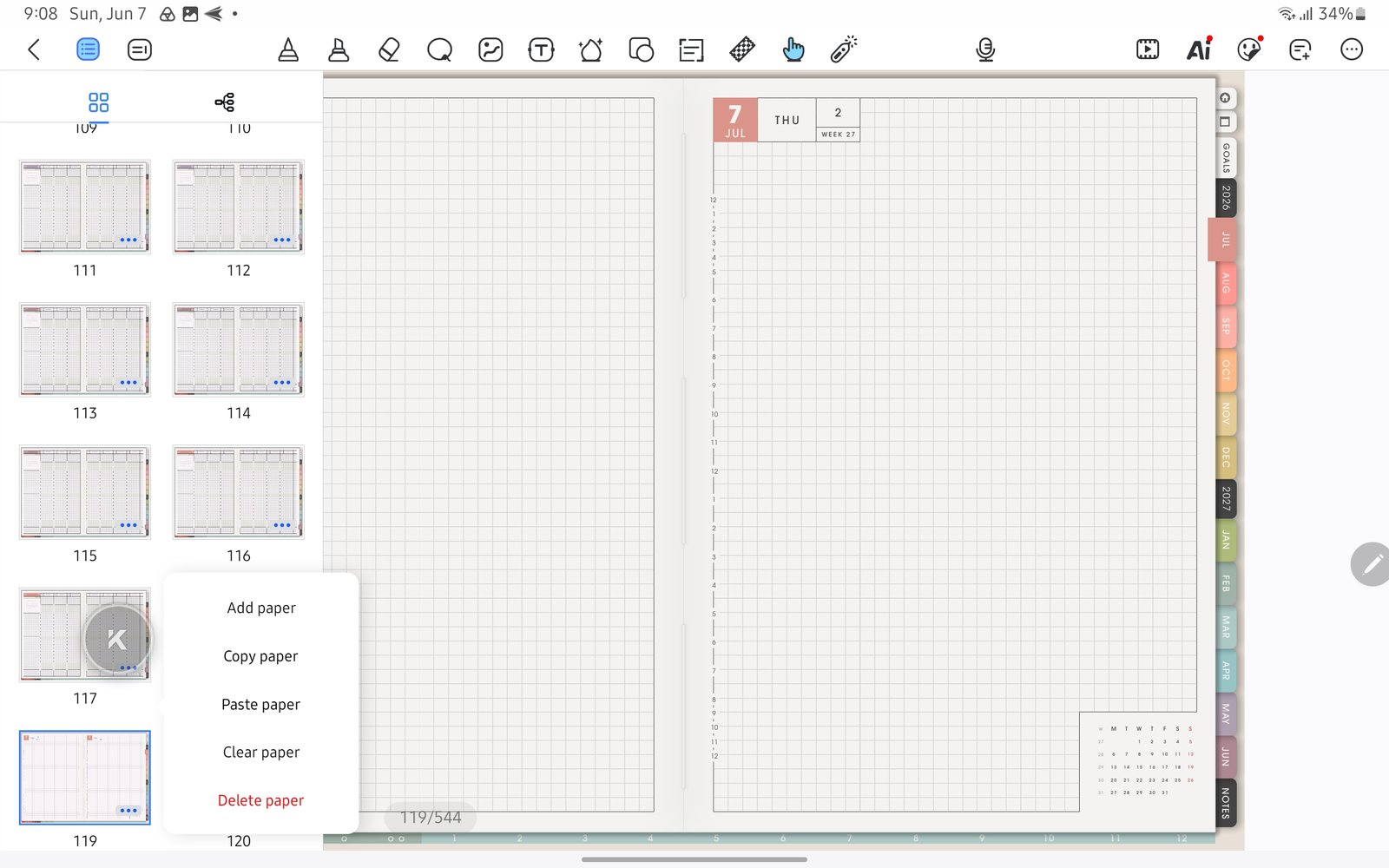Viewport: 1389px width, 868px height.
Task: Open page 111 thumbnail
Action: click(x=85, y=207)
